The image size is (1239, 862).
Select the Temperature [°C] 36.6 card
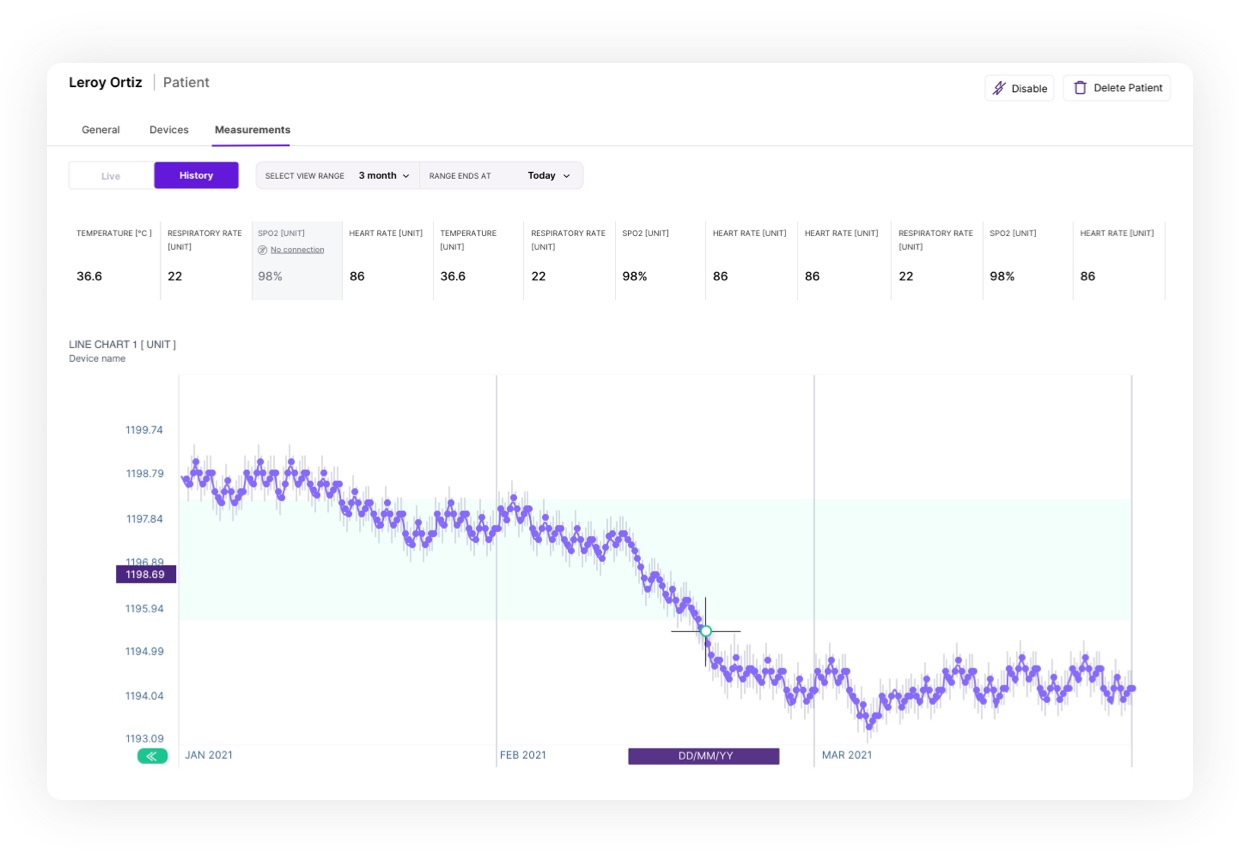point(114,260)
